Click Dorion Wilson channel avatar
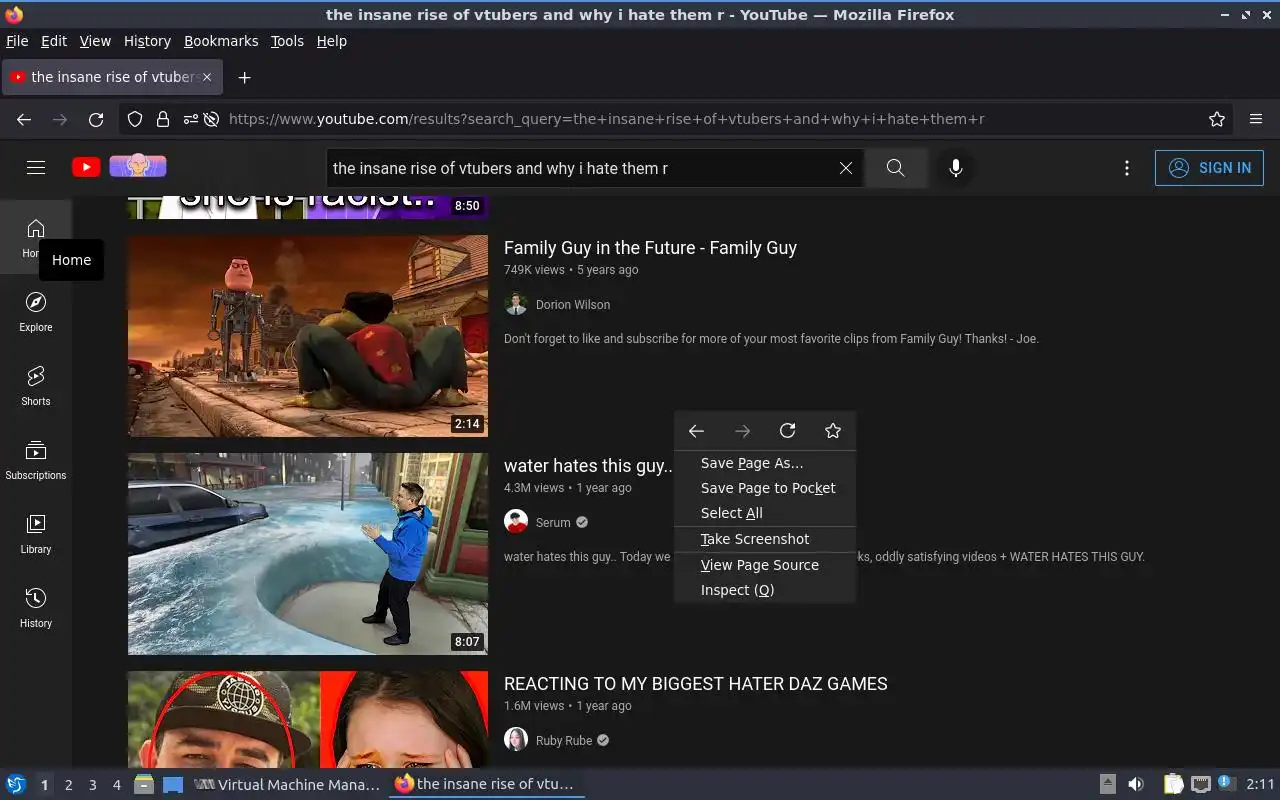The width and height of the screenshot is (1280, 800). [x=516, y=304]
